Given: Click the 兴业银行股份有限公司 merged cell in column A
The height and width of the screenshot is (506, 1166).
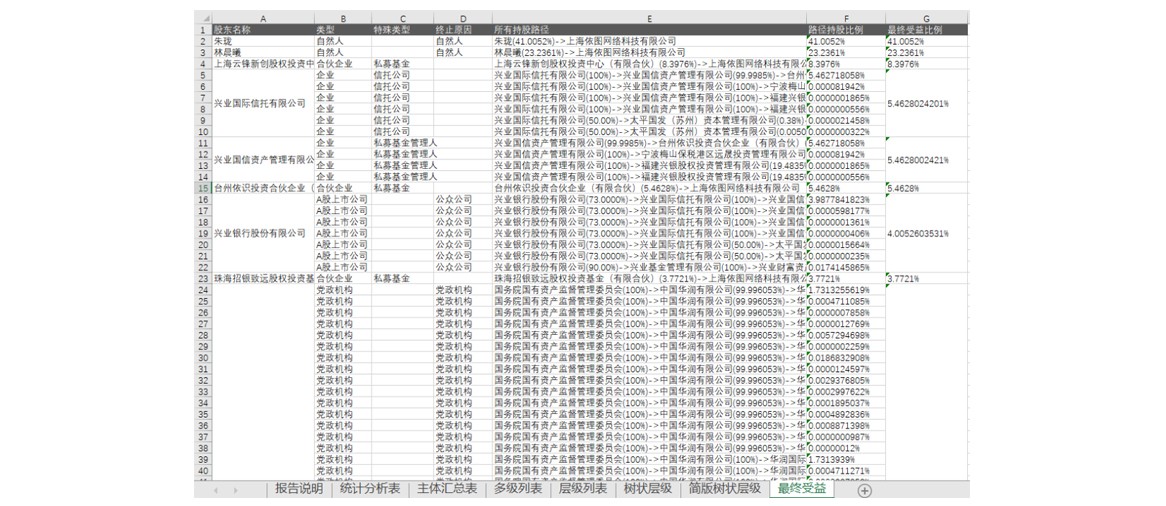Looking at the screenshot, I should pyautogui.click(x=262, y=233).
